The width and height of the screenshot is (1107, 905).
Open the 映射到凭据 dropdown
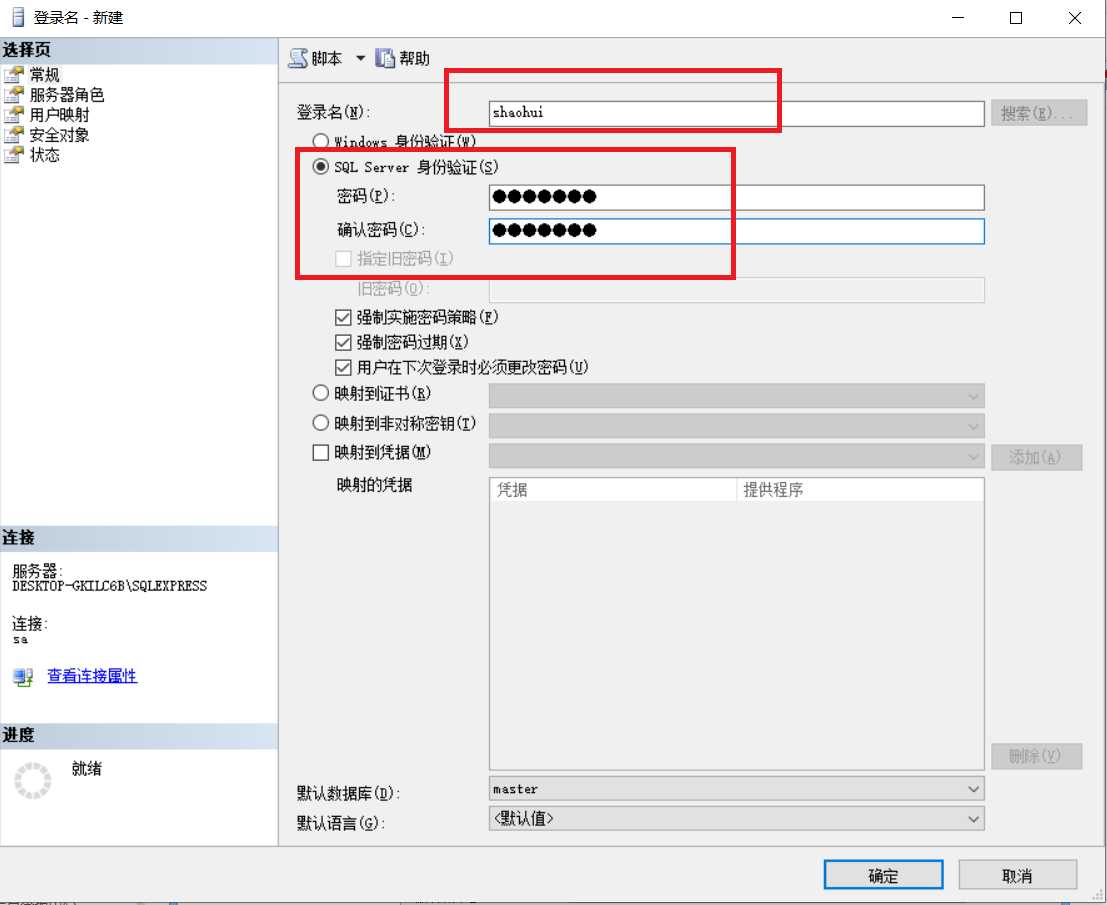[x=736, y=456]
